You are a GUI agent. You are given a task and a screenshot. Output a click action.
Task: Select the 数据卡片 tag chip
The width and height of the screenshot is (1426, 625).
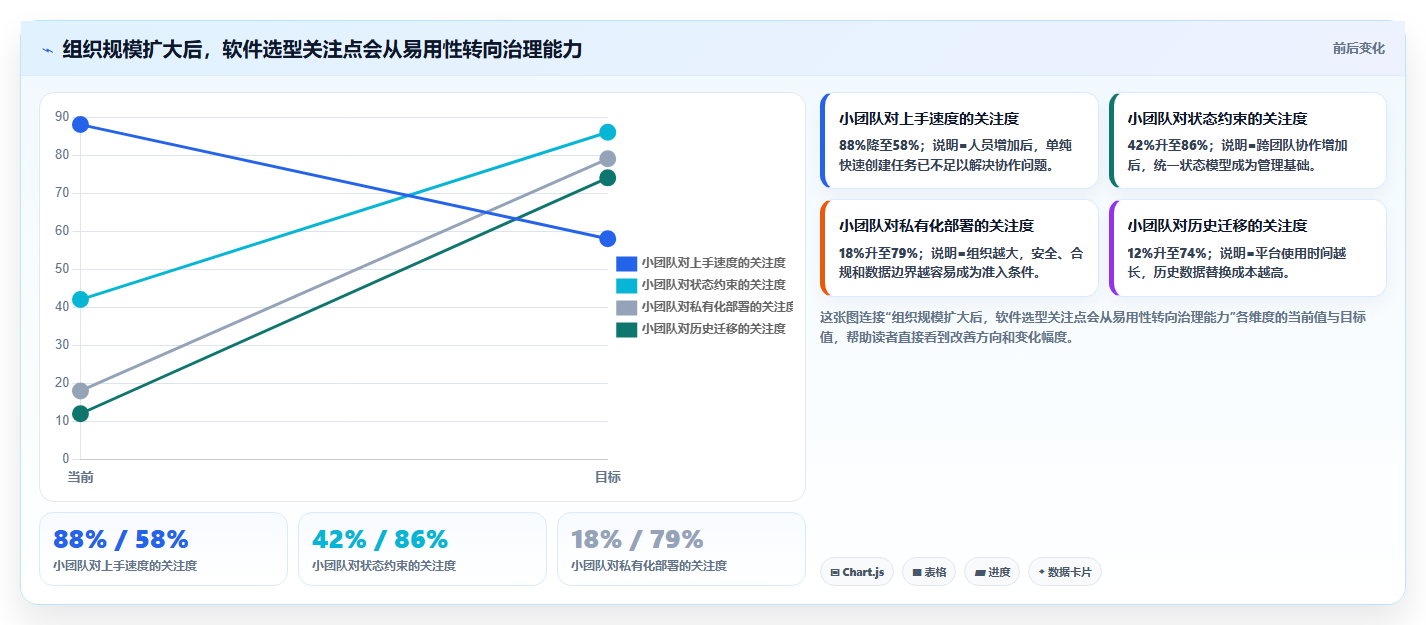[x=1065, y=572]
